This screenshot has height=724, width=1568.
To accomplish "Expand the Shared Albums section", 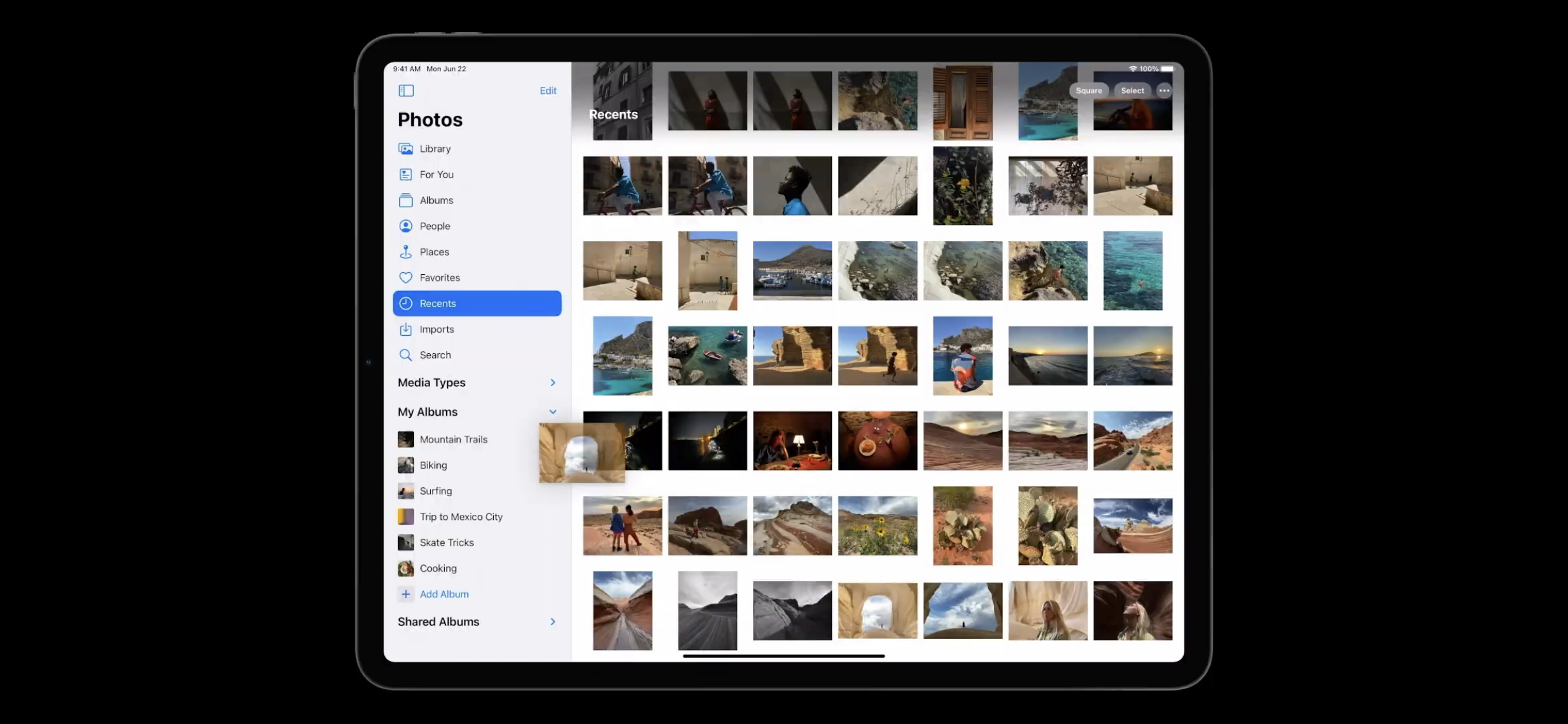I will tap(552, 622).
